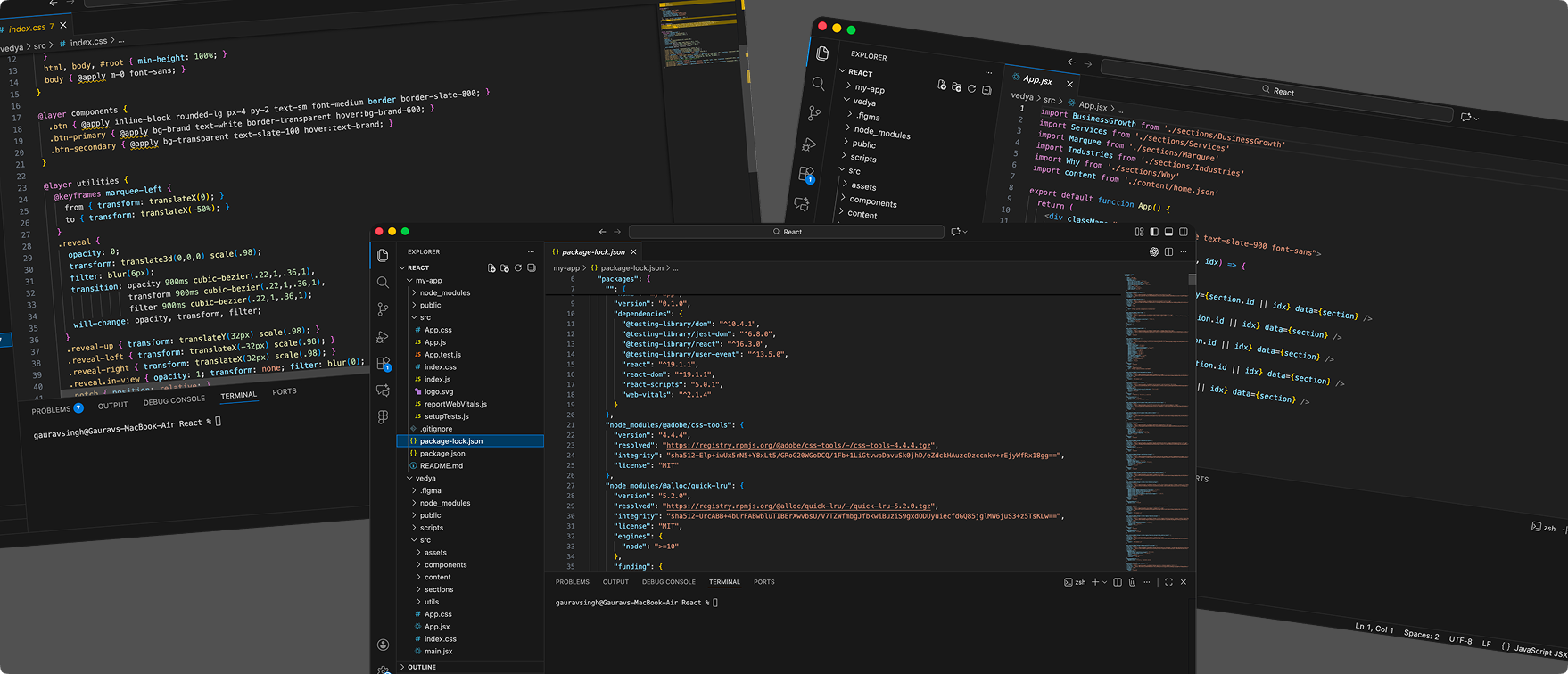Open Search view in center window activity bar

(383, 282)
